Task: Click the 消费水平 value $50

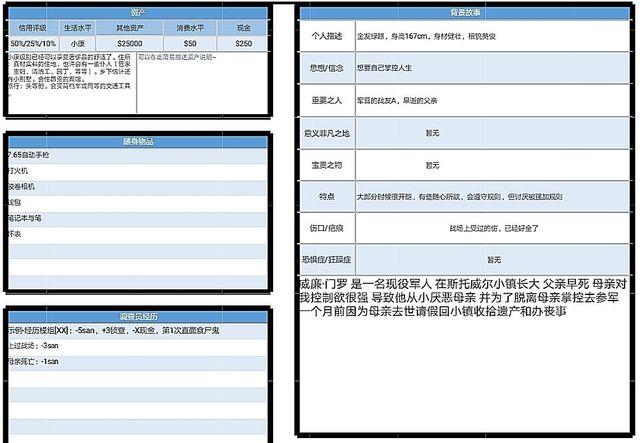Action: [x=190, y=45]
